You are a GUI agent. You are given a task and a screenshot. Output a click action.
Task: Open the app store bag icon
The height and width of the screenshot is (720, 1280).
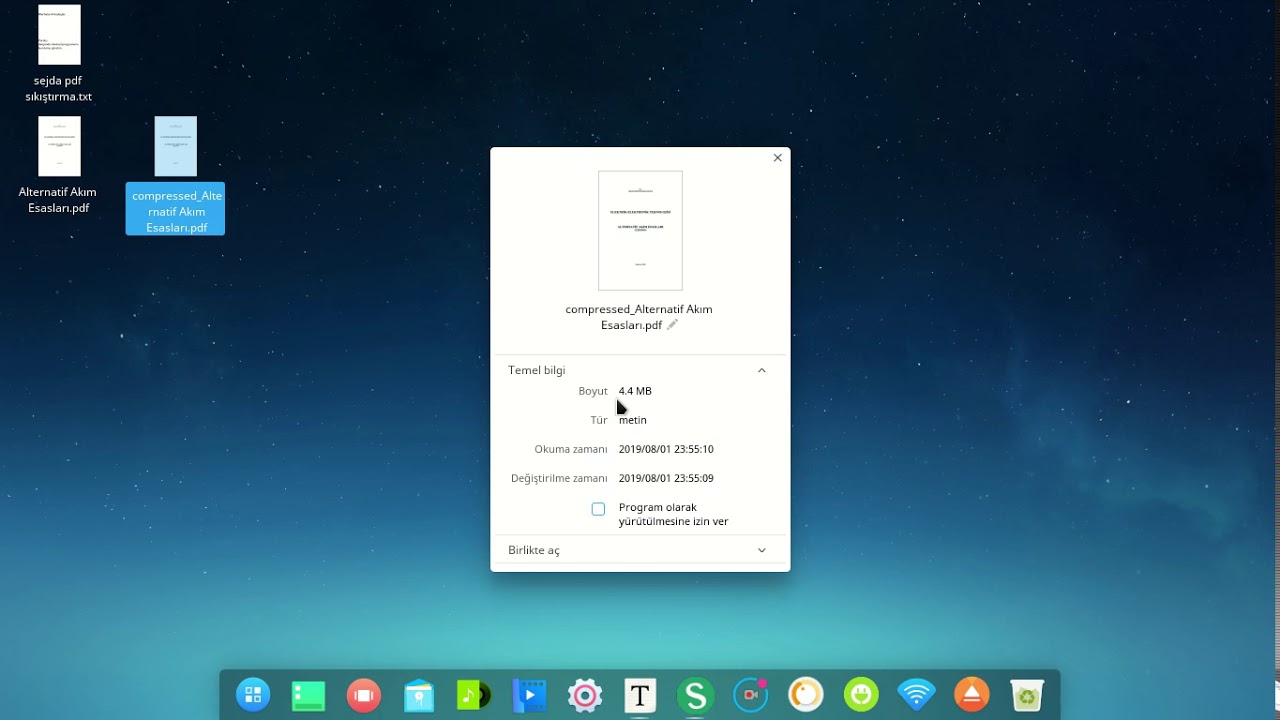(419, 695)
